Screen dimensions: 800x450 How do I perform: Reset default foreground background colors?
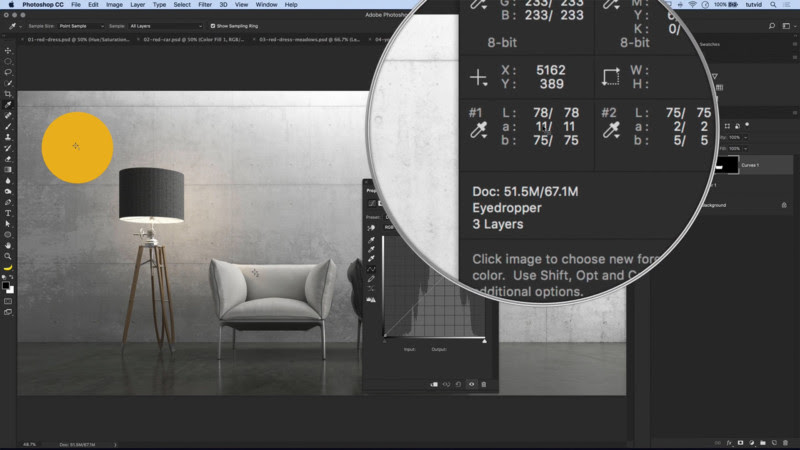coord(4,278)
